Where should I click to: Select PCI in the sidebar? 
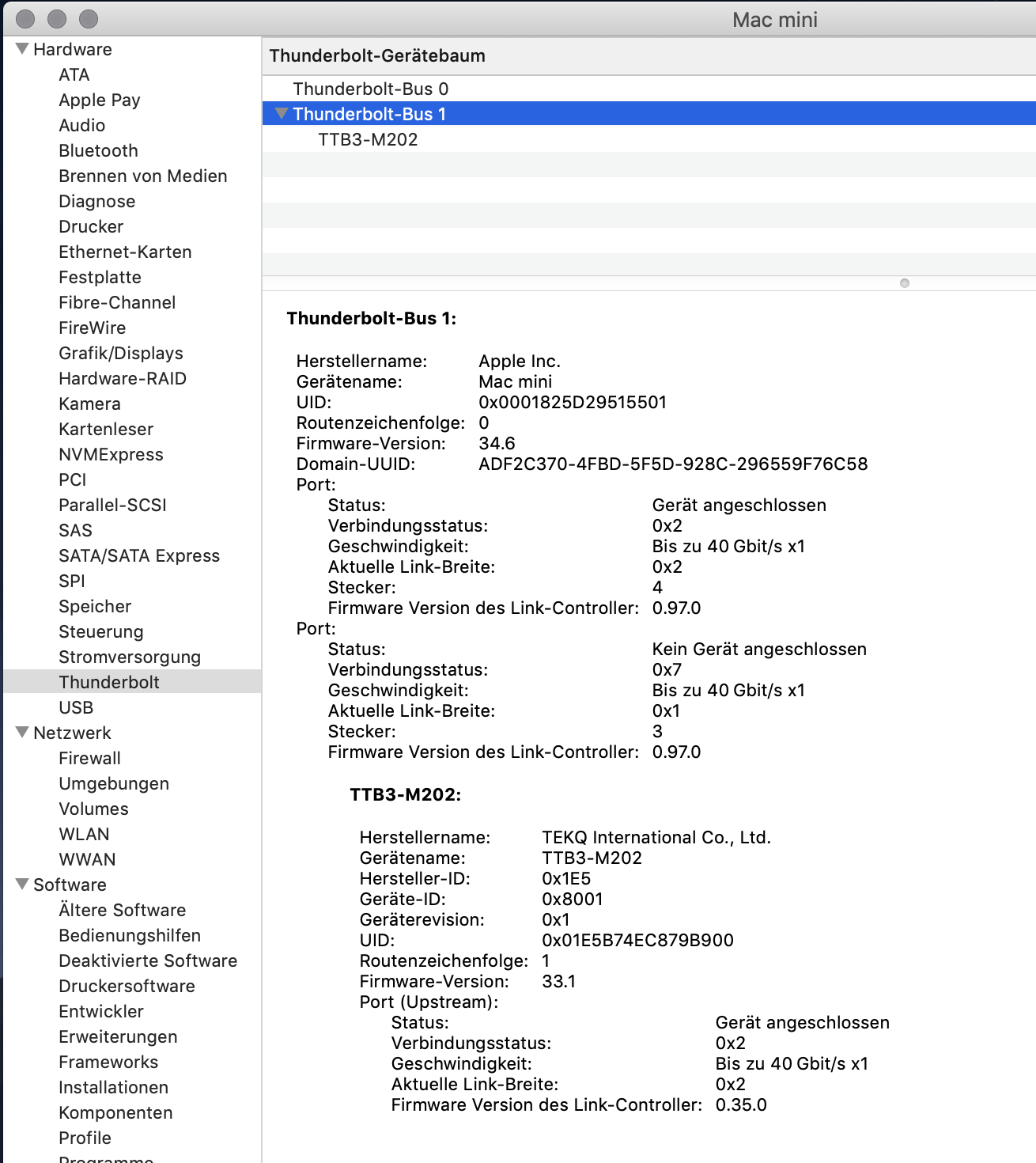(x=73, y=479)
